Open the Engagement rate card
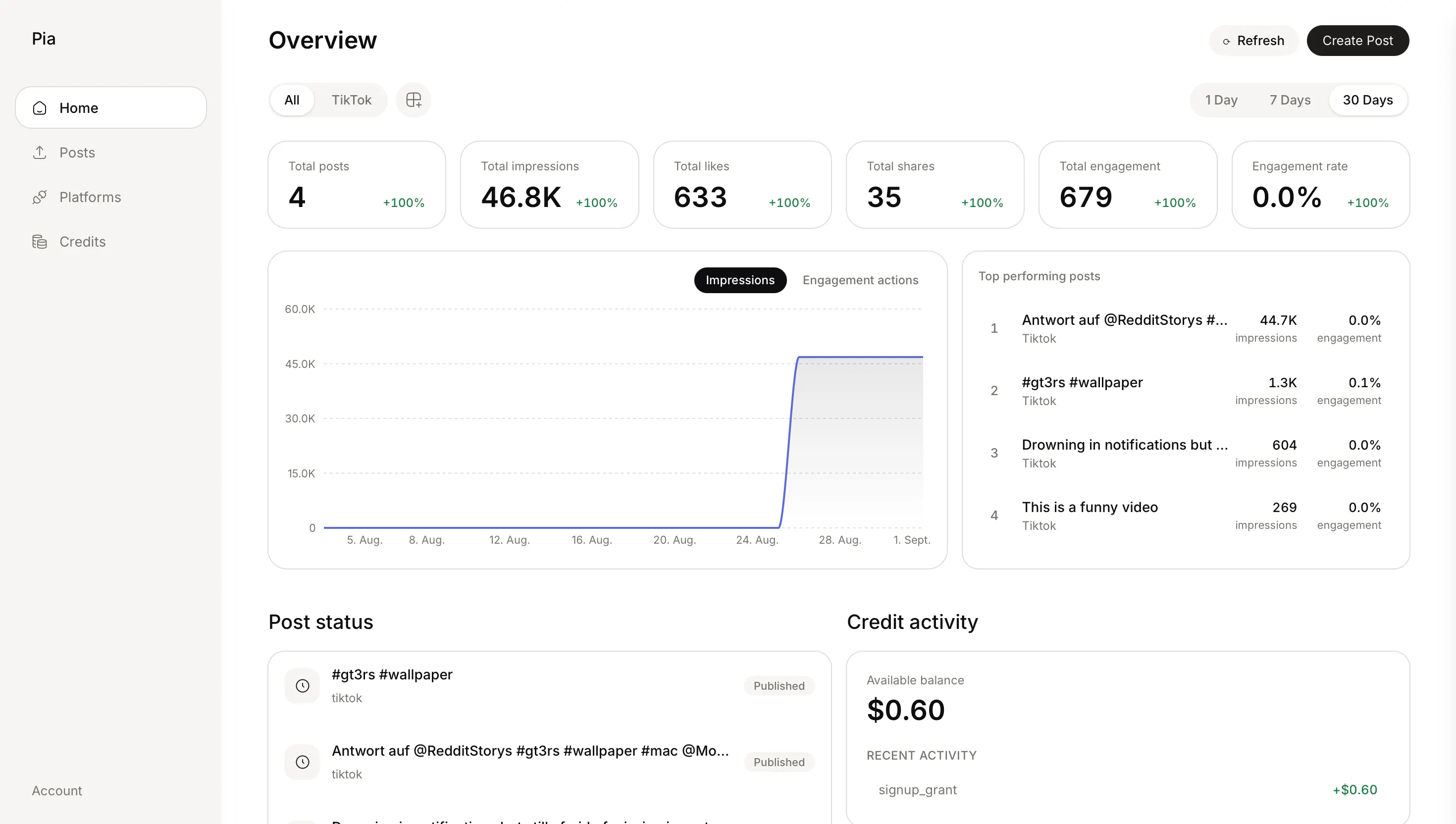The height and width of the screenshot is (824, 1456). [1321, 185]
